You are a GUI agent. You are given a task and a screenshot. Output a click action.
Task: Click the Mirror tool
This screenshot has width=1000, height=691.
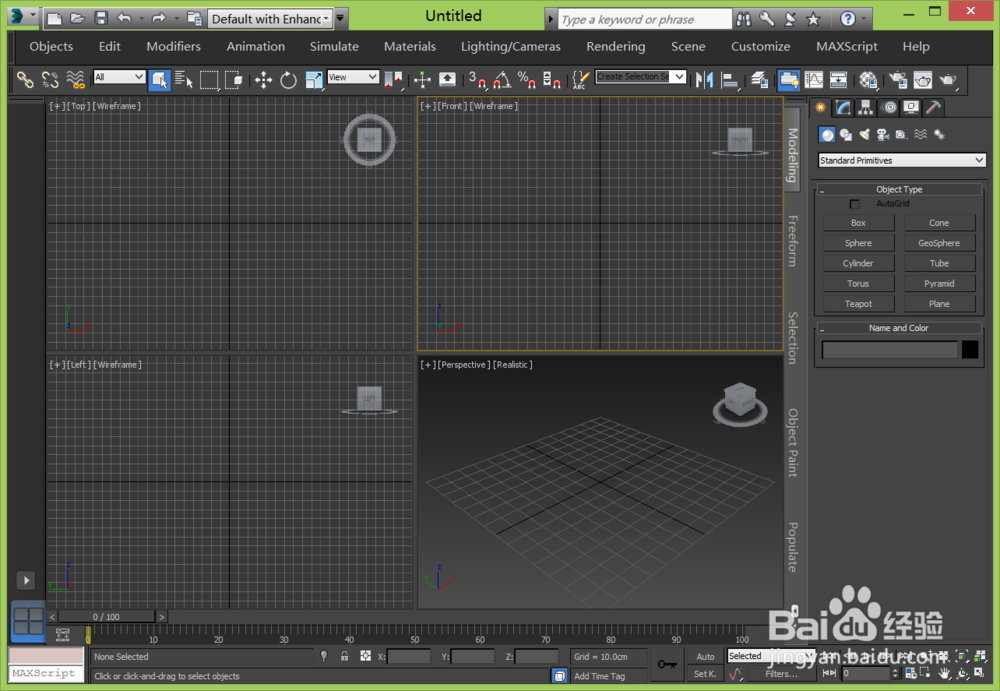pos(705,80)
